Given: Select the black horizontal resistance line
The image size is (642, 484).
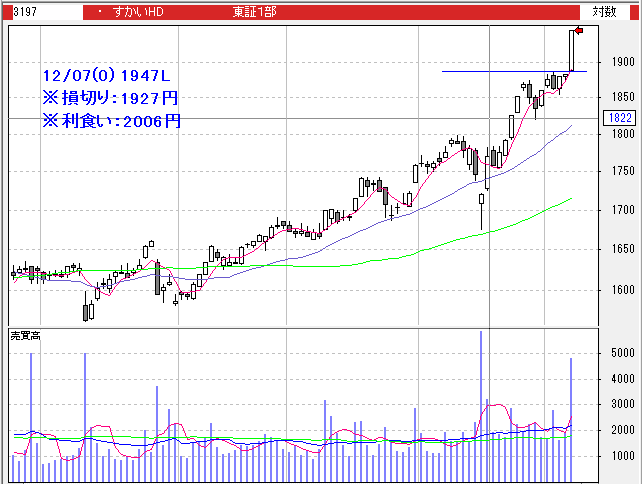Looking at the screenshot, I should [x=500, y=72].
